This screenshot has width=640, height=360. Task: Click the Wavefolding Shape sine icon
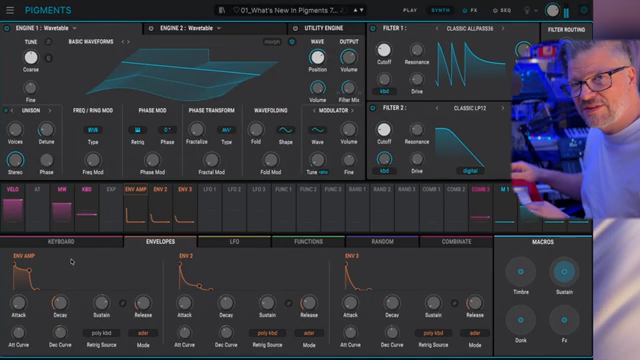pyautogui.click(x=285, y=130)
